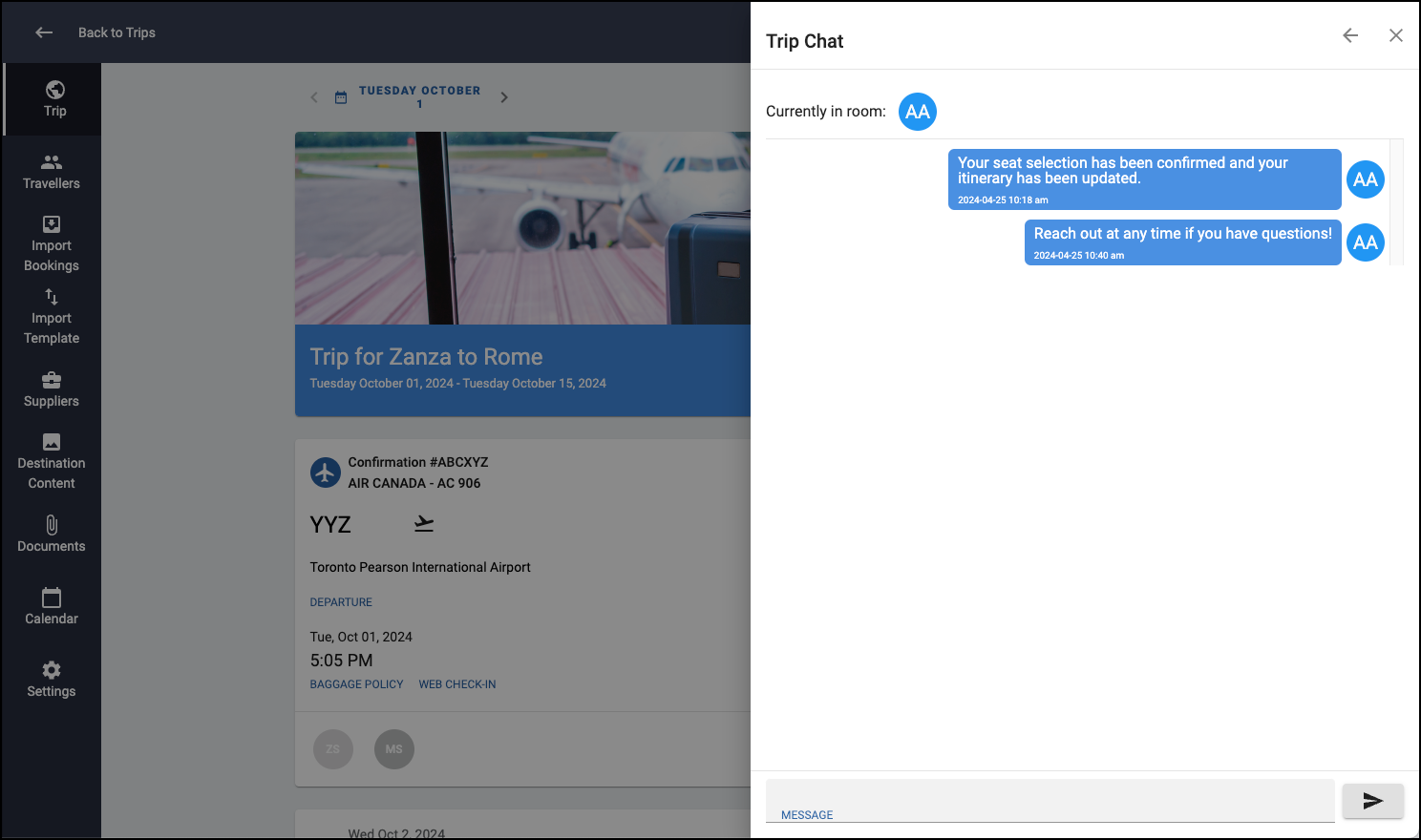
Task: Click the takeoff departure icon
Action: (x=424, y=524)
